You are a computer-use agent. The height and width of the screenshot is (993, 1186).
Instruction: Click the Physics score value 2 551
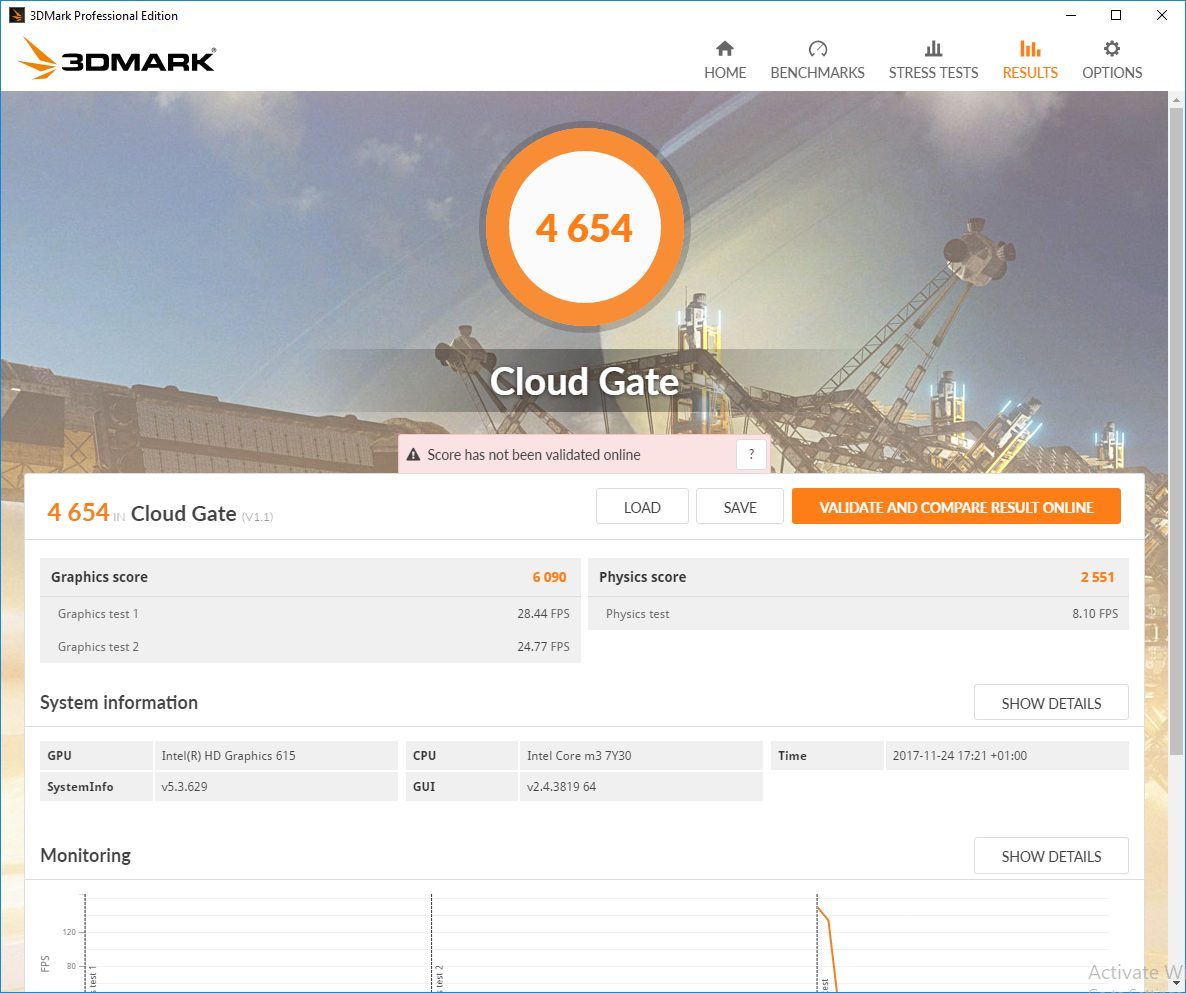coord(1098,577)
